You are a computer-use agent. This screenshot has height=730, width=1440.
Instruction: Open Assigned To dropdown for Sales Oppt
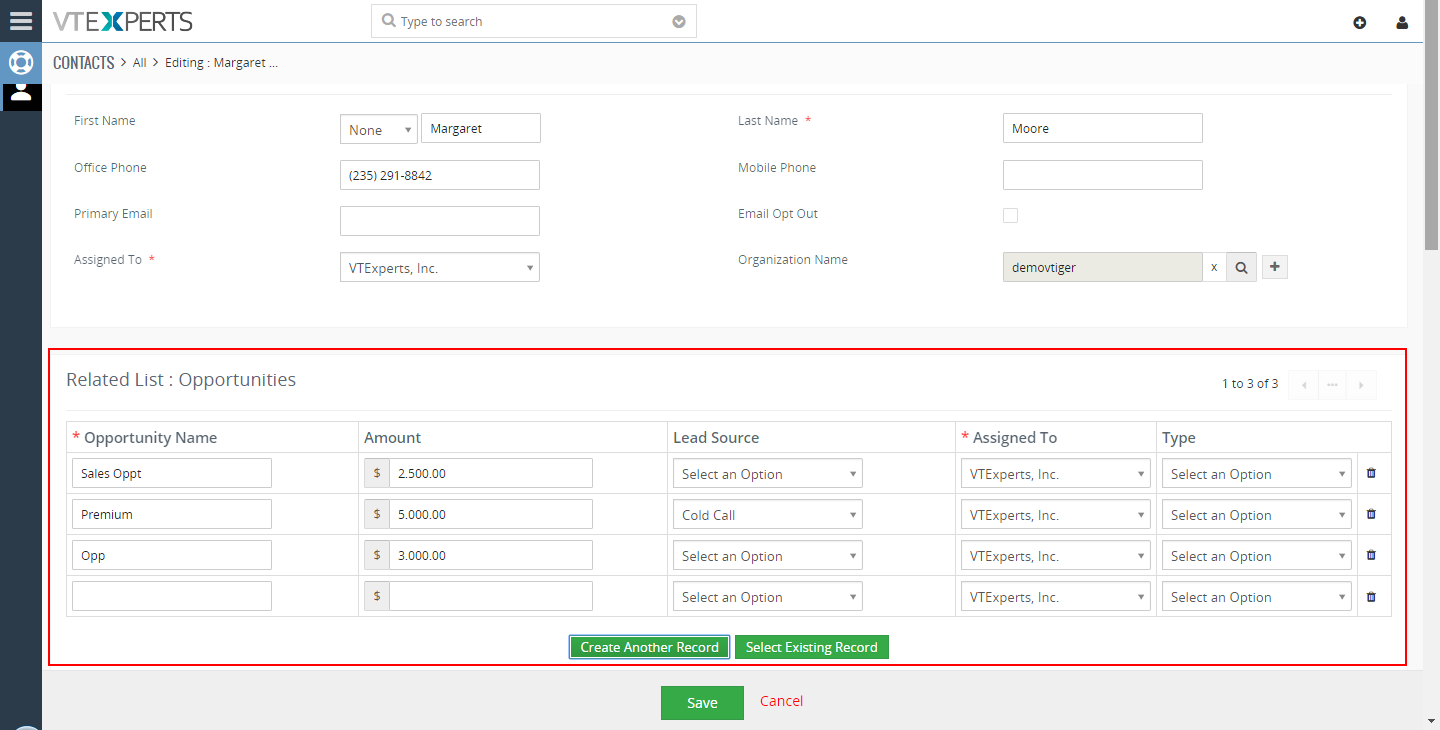tap(1056, 474)
